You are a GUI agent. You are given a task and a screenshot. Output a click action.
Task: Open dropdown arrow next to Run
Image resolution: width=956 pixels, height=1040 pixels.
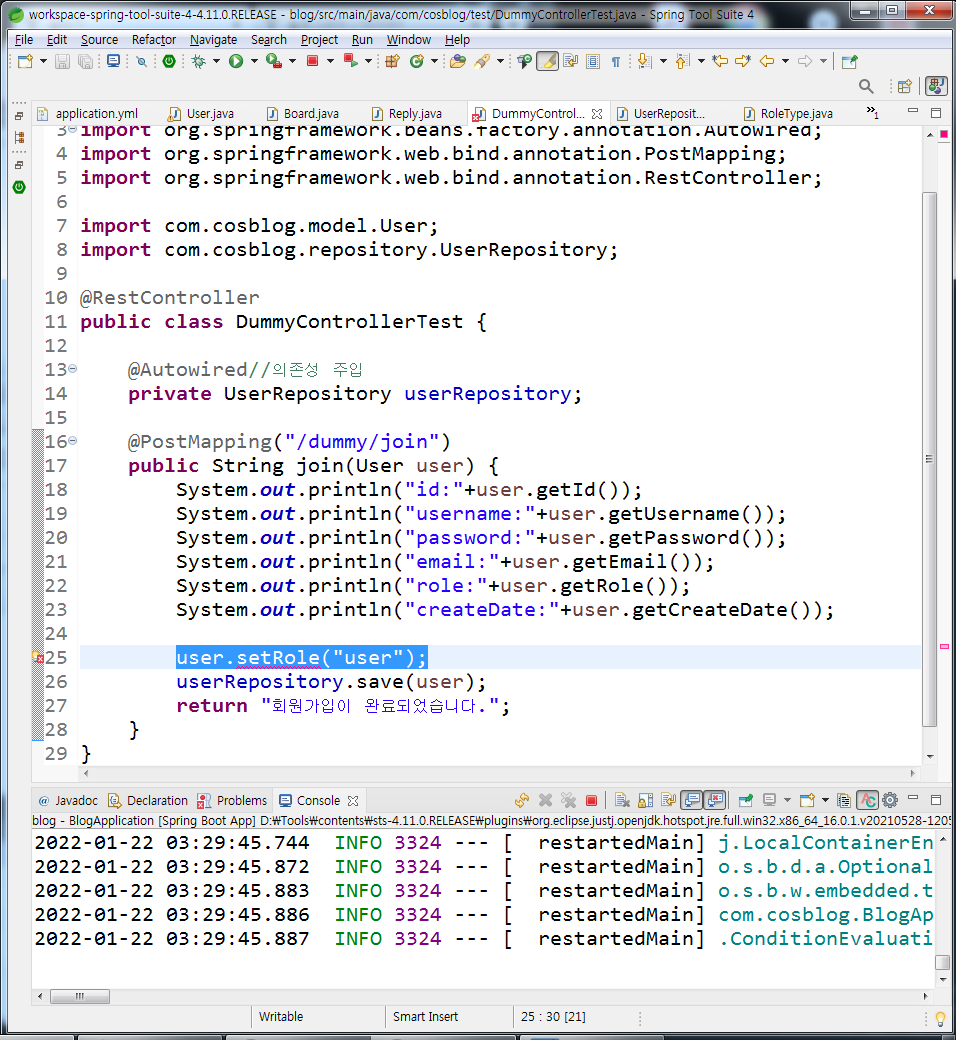point(254,62)
